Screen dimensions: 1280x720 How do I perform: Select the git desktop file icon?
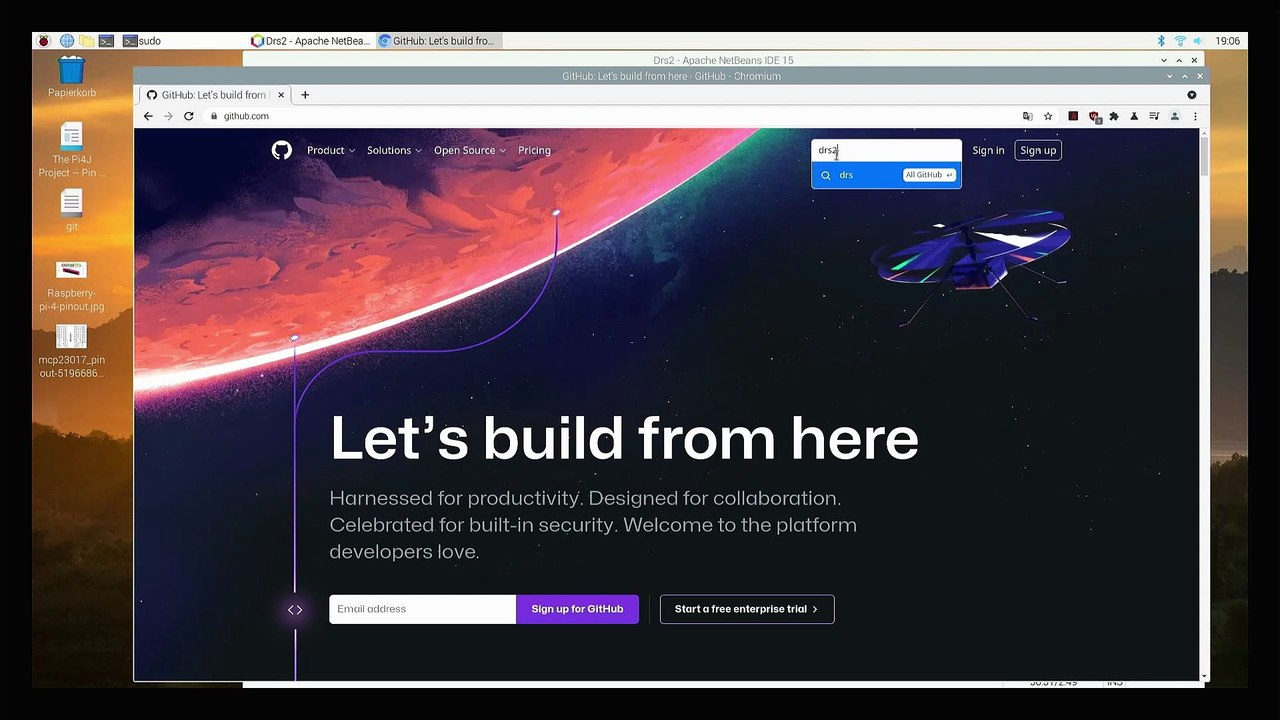point(72,210)
